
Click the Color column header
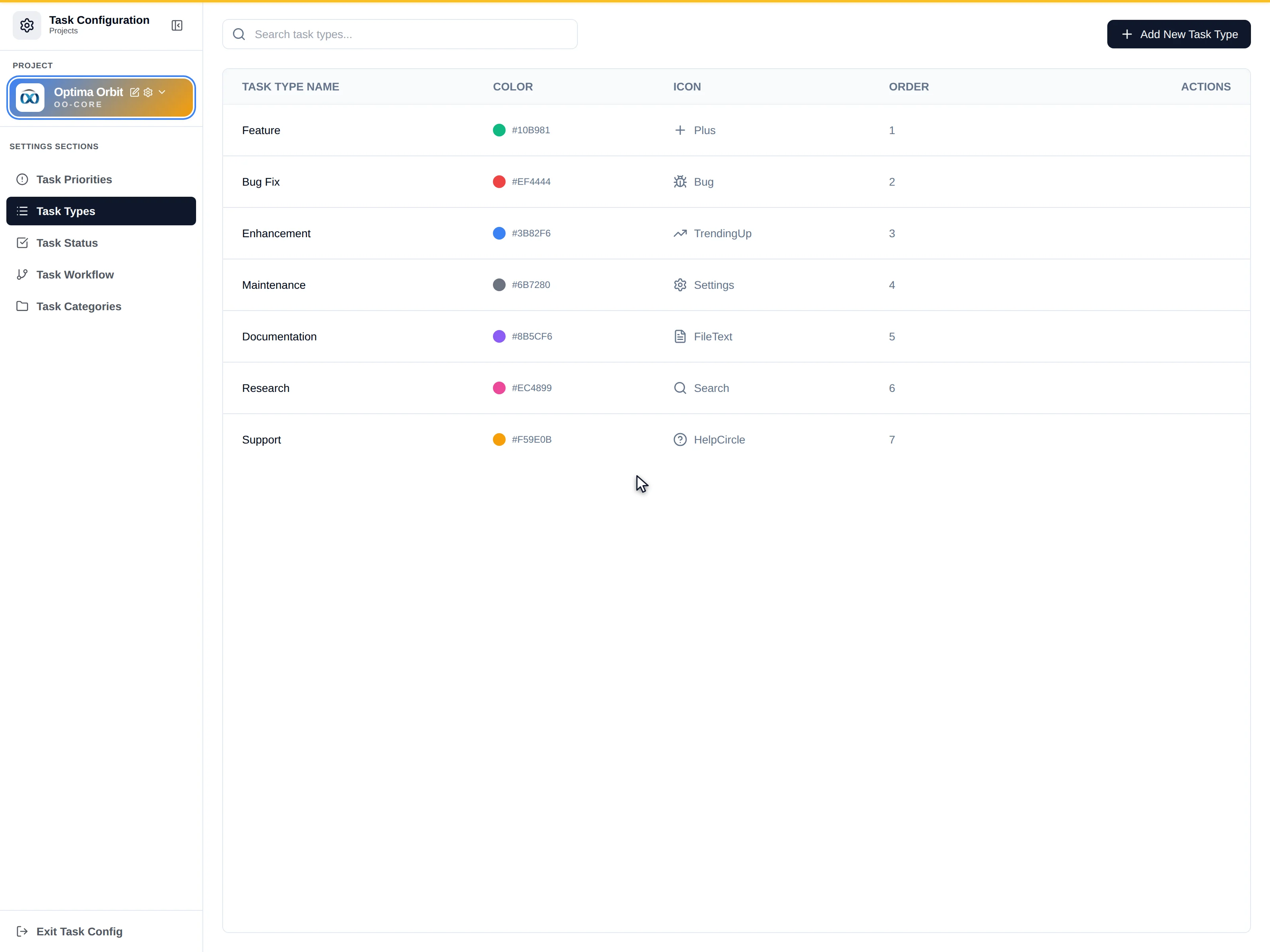pyautogui.click(x=513, y=86)
